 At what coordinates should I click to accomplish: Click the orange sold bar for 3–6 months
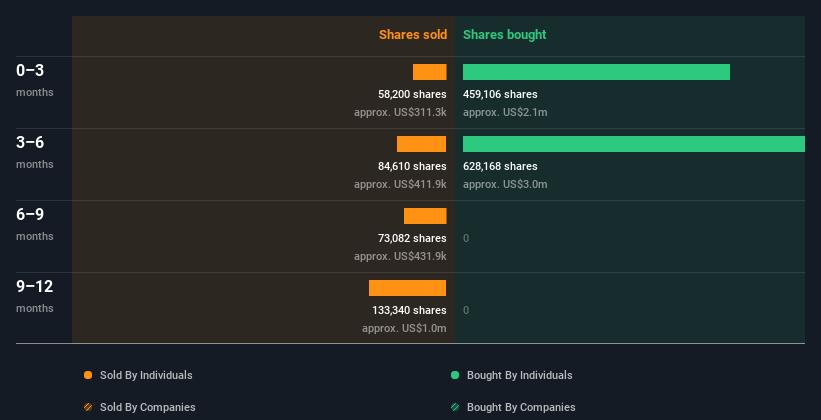pos(421,144)
